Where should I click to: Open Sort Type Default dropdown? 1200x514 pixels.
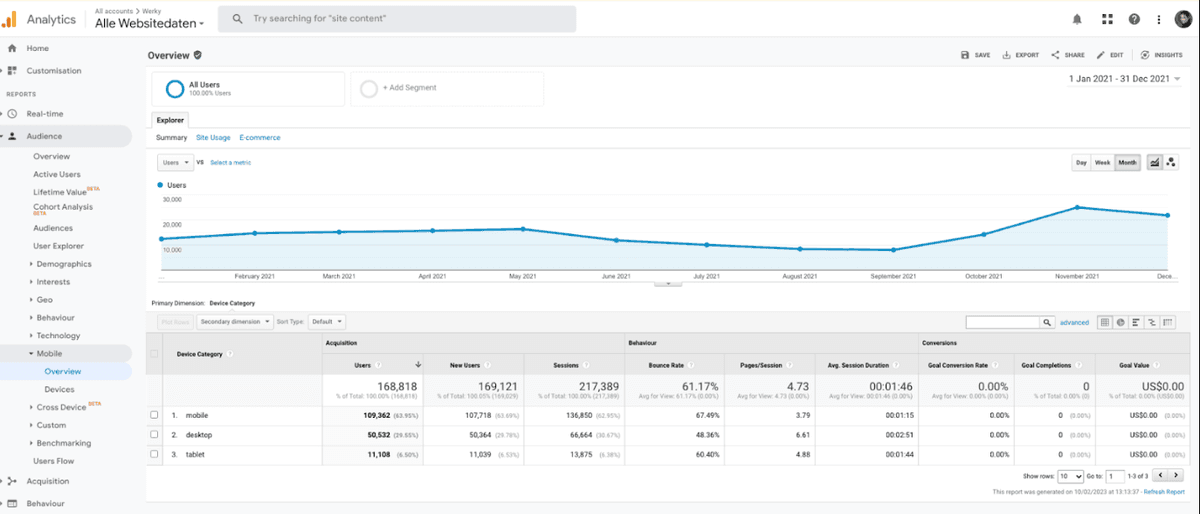coord(327,322)
